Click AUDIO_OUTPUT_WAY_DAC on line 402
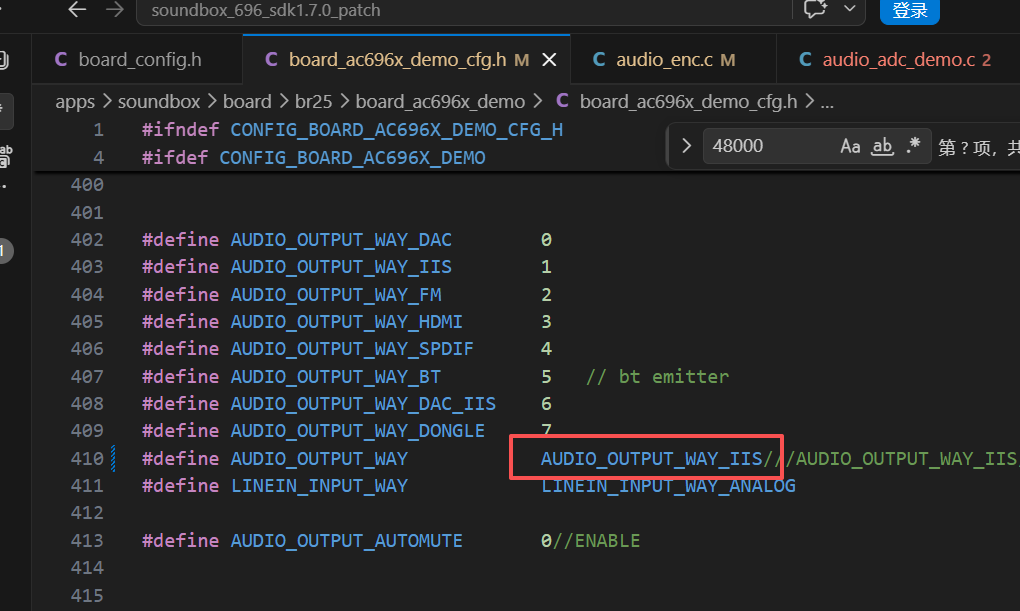This screenshot has width=1020, height=611. coord(341,240)
